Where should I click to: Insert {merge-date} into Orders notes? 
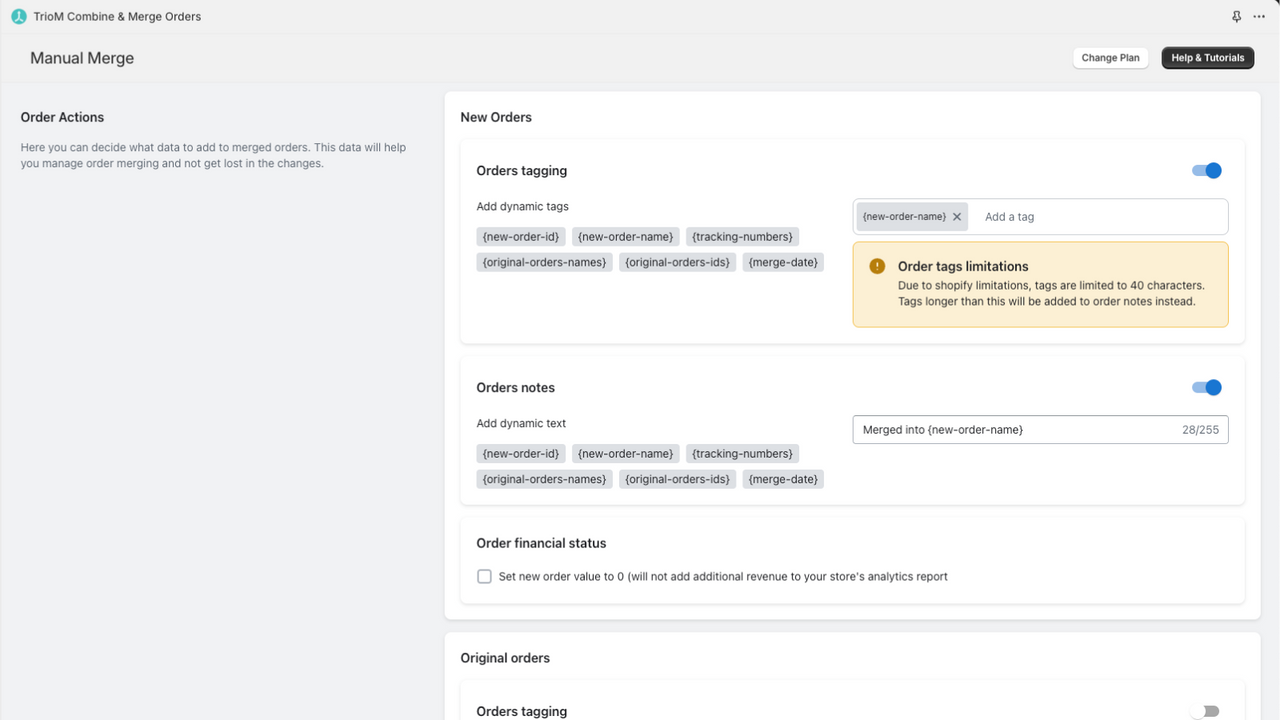[x=783, y=479]
